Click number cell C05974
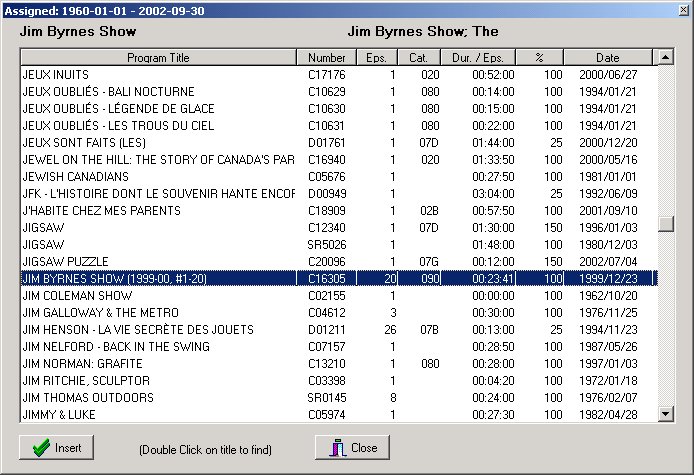 [x=327, y=414]
